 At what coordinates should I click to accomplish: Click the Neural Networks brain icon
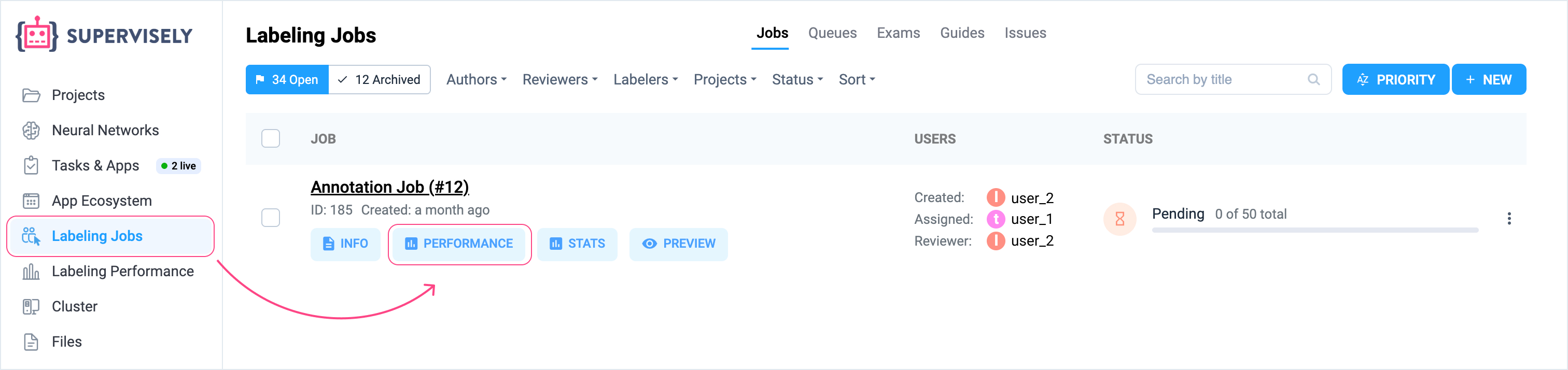click(31, 130)
